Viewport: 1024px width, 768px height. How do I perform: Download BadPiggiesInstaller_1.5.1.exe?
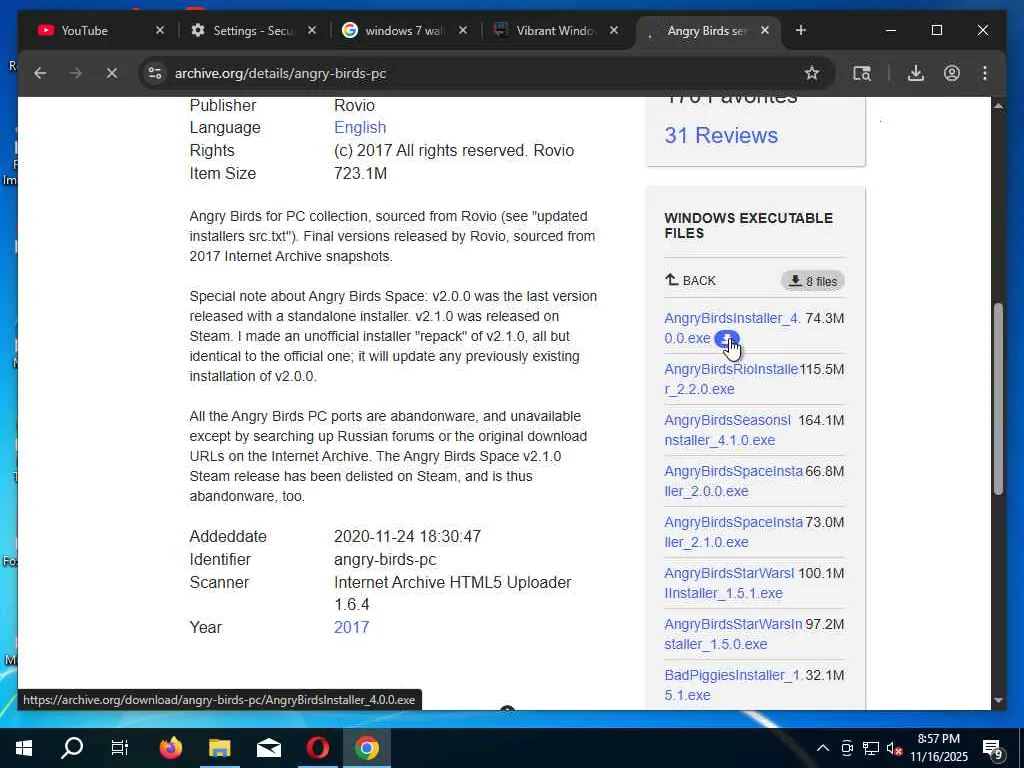coord(733,684)
